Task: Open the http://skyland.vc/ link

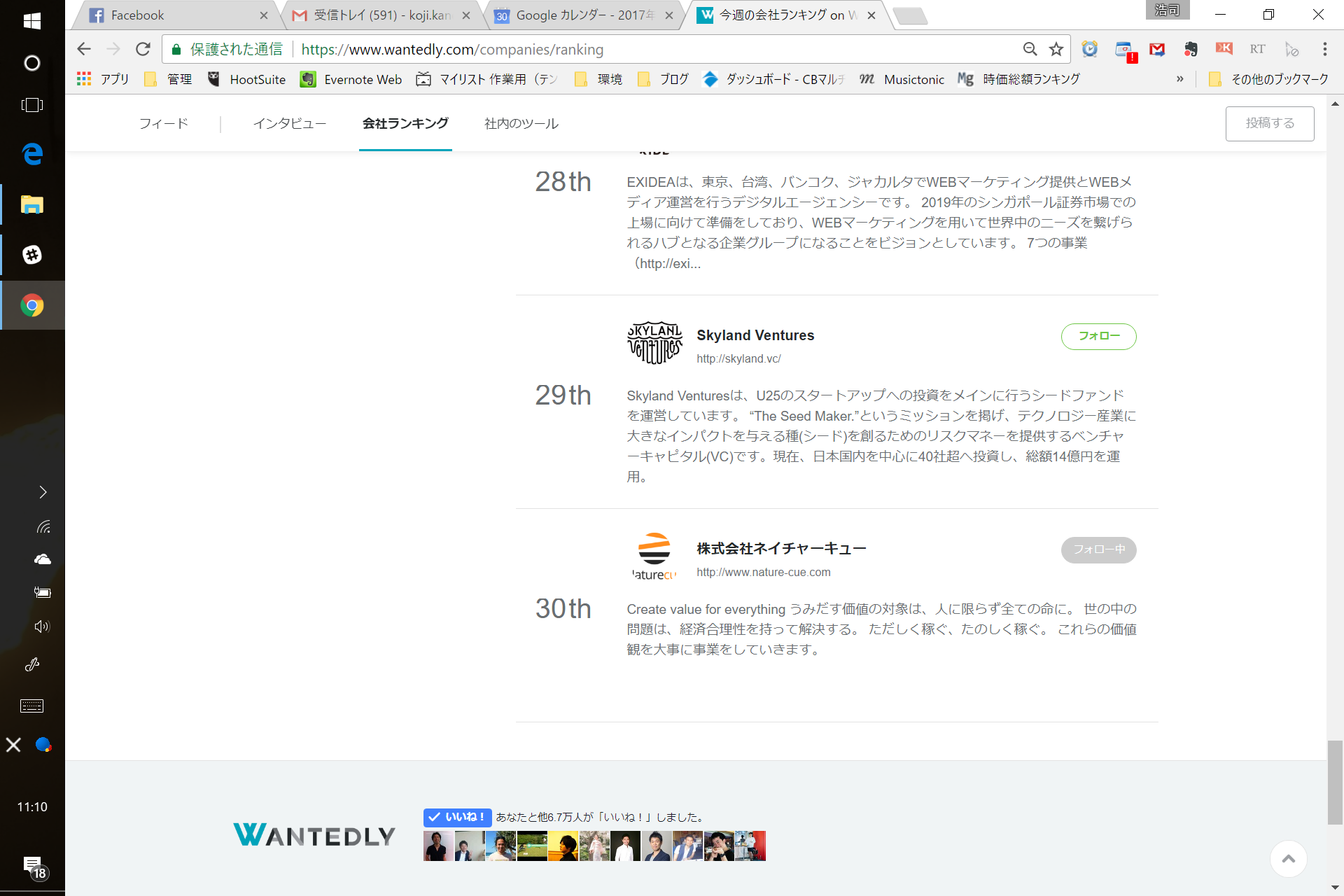Action: pyautogui.click(x=739, y=358)
